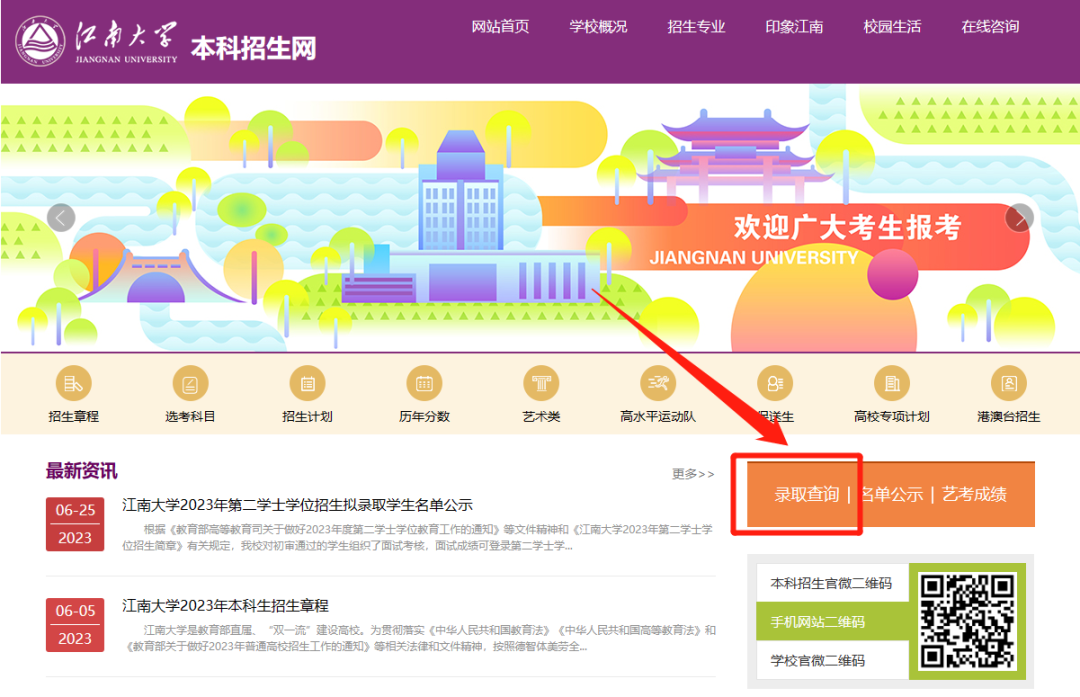Open 校园生活 menu item
The width and height of the screenshot is (1080, 697).
[x=892, y=27]
